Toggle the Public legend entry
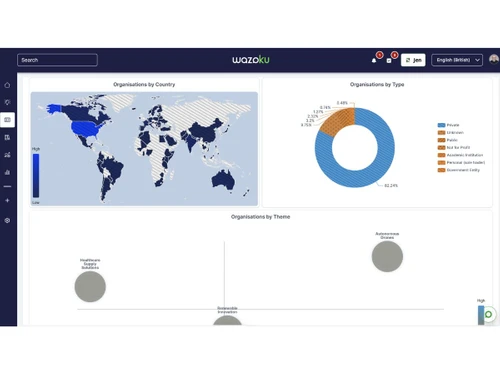Viewport: 500px width, 375px height. 448,140
